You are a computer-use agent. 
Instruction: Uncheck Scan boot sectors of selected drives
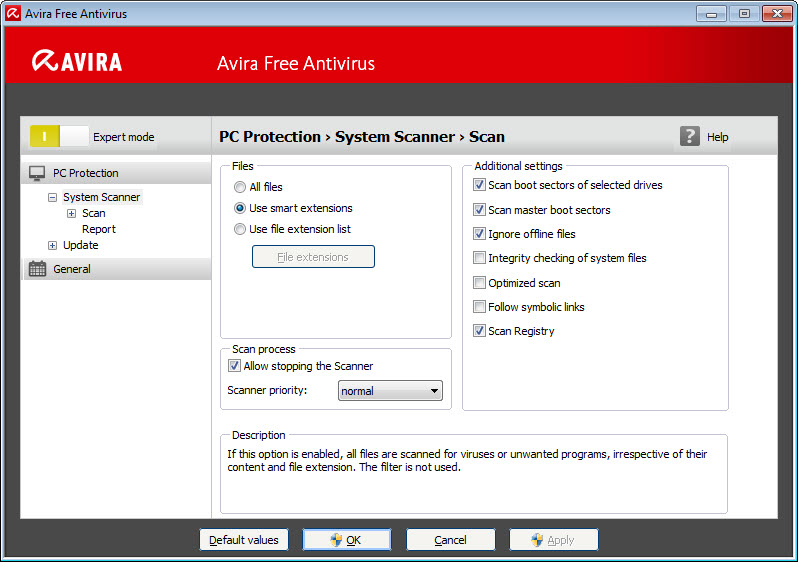click(479, 185)
